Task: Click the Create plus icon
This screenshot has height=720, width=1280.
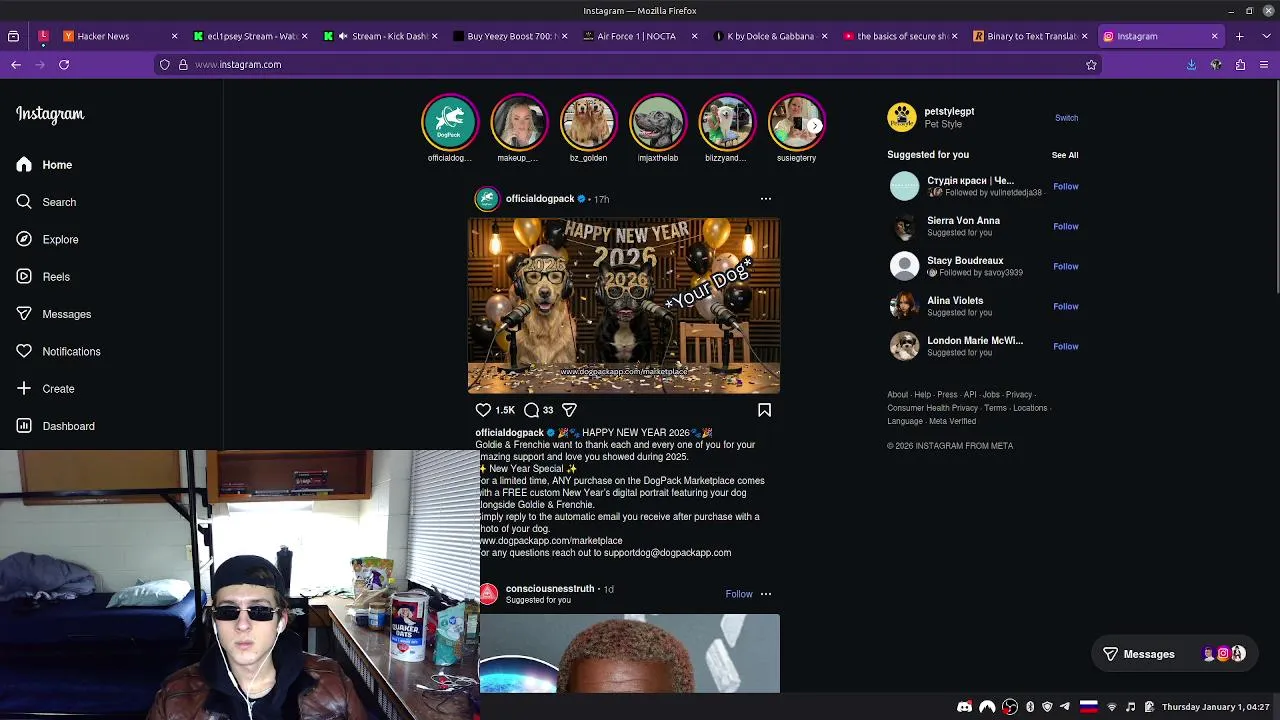Action: [24, 388]
